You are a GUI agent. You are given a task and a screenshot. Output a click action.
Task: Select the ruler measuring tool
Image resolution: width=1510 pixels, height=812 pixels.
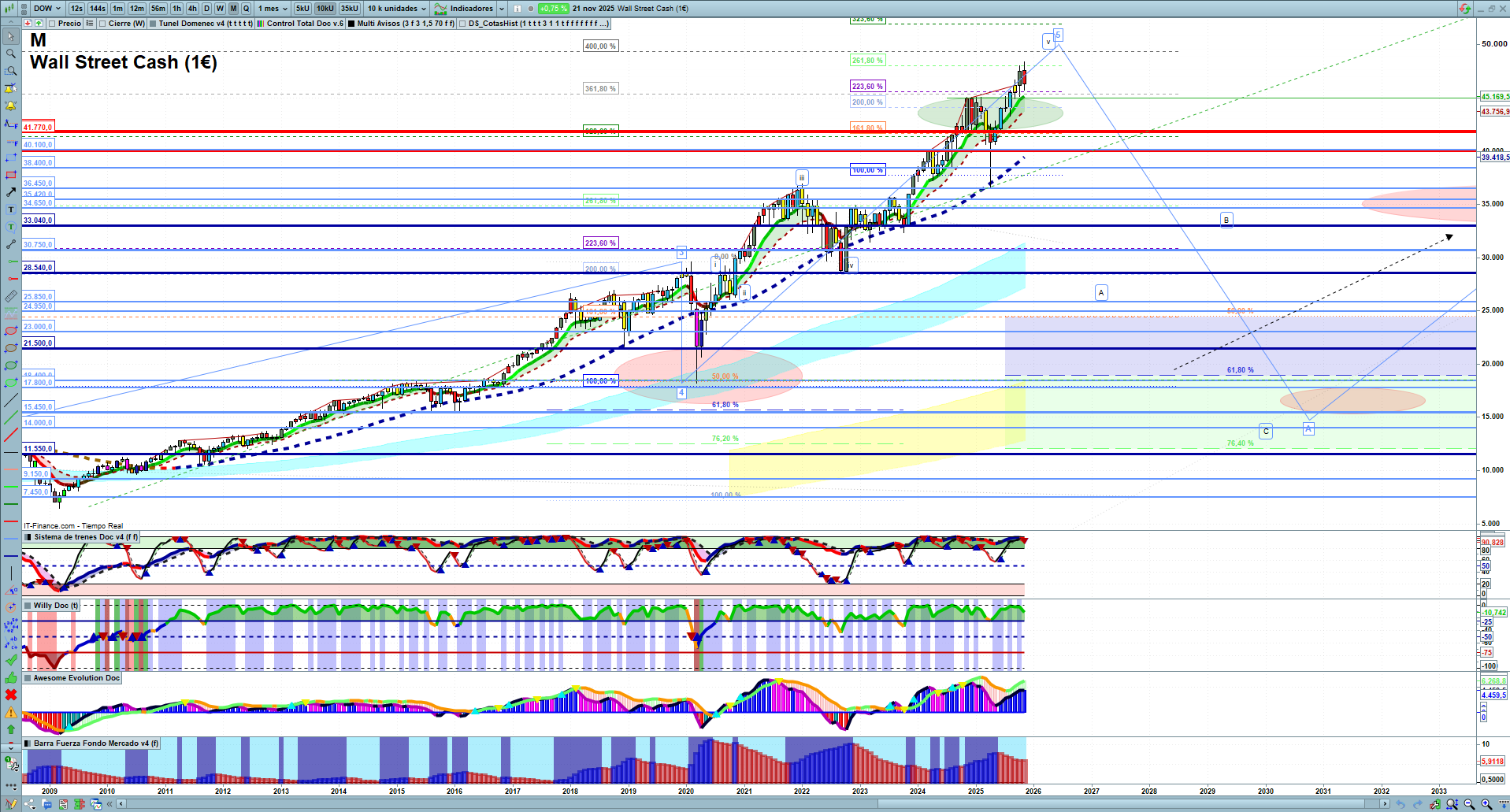coord(10,296)
